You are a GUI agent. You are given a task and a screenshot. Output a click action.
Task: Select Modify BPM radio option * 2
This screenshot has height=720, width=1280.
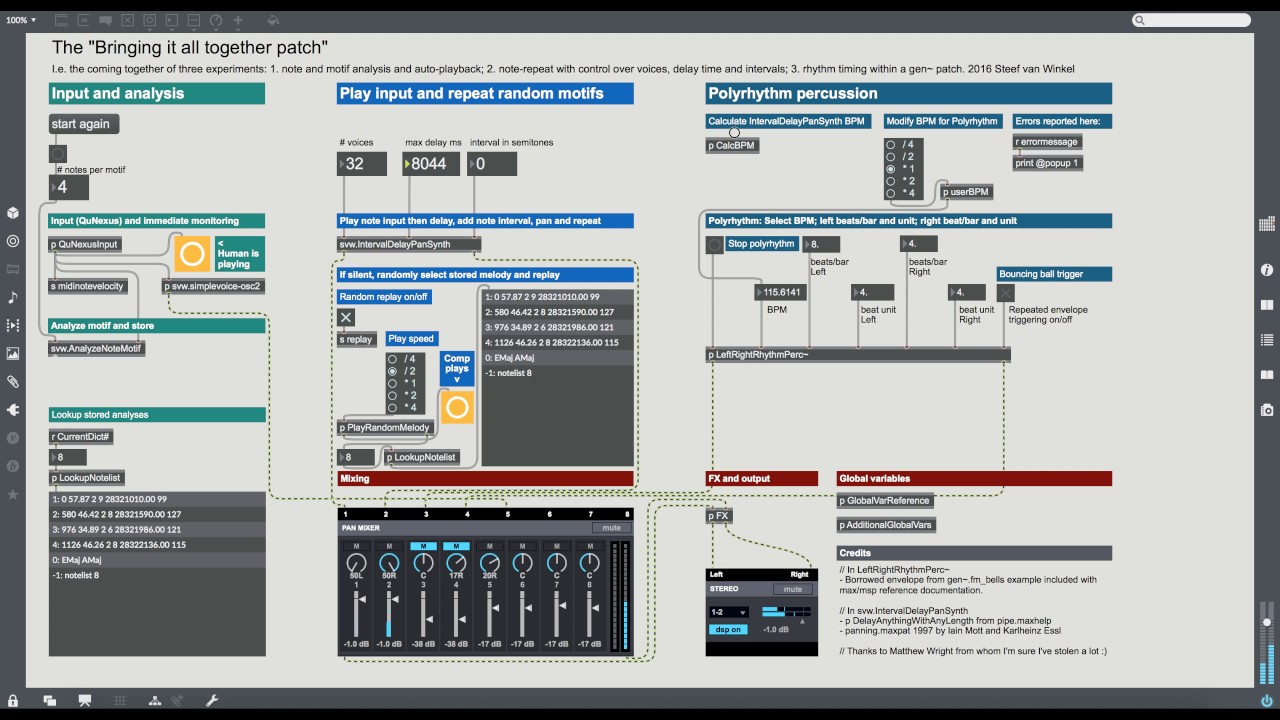[x=891, y=181]
